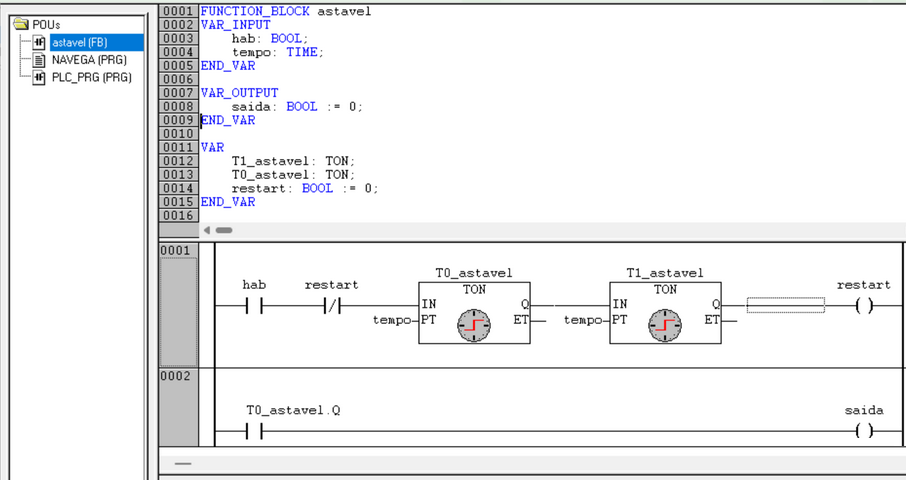Click the T0_astavel.Q contact
906x480 pixels.
254,431
